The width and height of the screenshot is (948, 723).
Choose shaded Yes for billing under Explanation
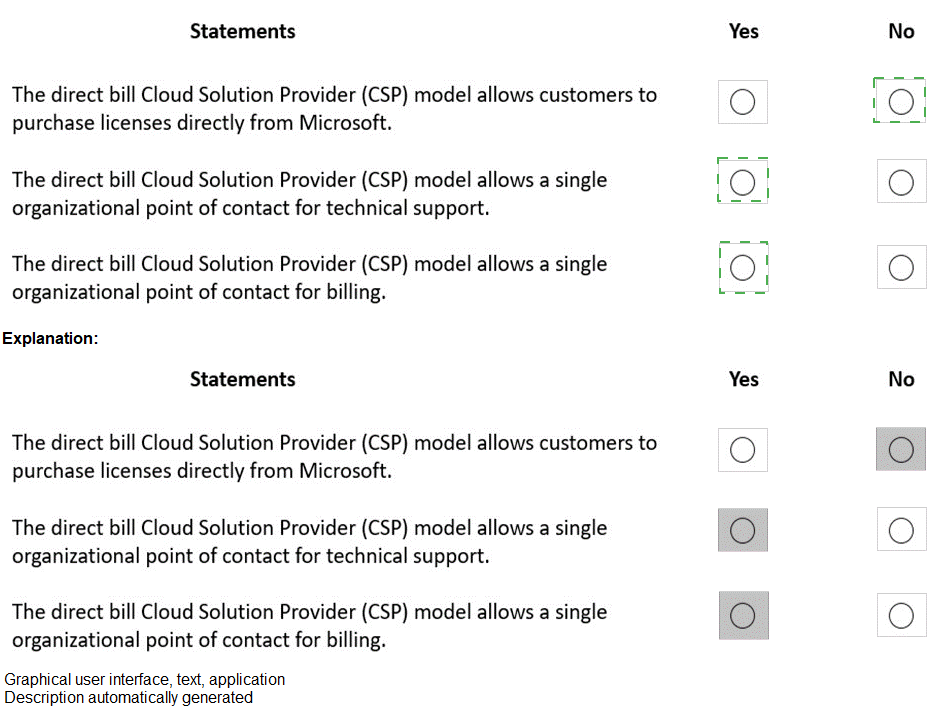click(x=742, y=616)
